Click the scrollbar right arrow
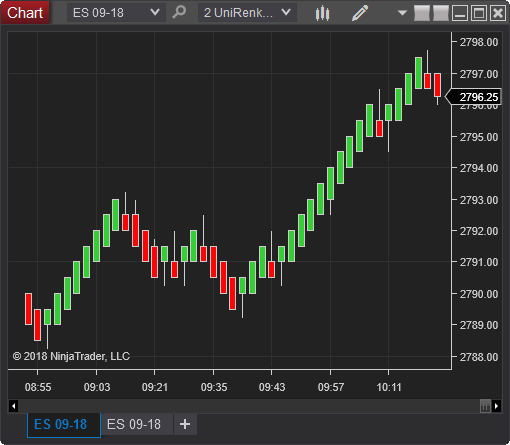Viewport: 510px width, 445px height. 497,406
